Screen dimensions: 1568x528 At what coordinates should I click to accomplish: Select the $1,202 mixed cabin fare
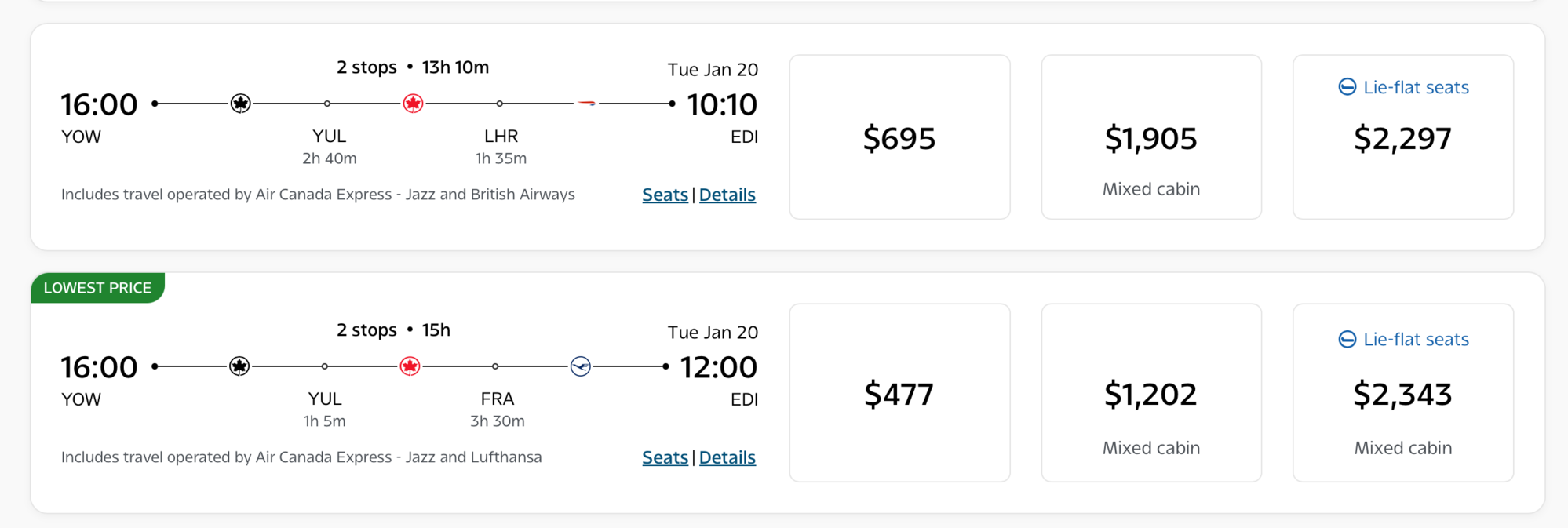tap(1151, 393)
